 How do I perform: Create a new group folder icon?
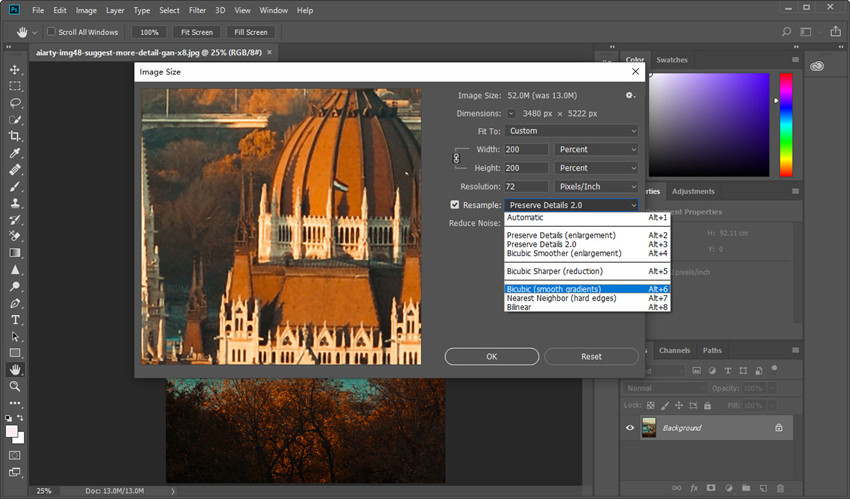click(x=746, y=488)
